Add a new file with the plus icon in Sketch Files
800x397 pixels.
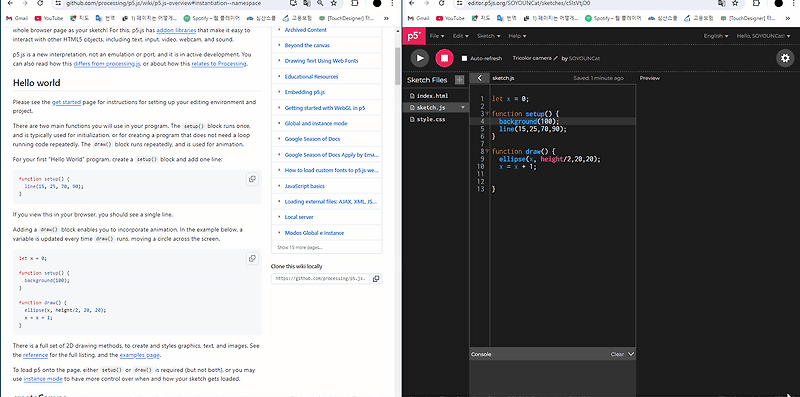(x=460, y=80)
